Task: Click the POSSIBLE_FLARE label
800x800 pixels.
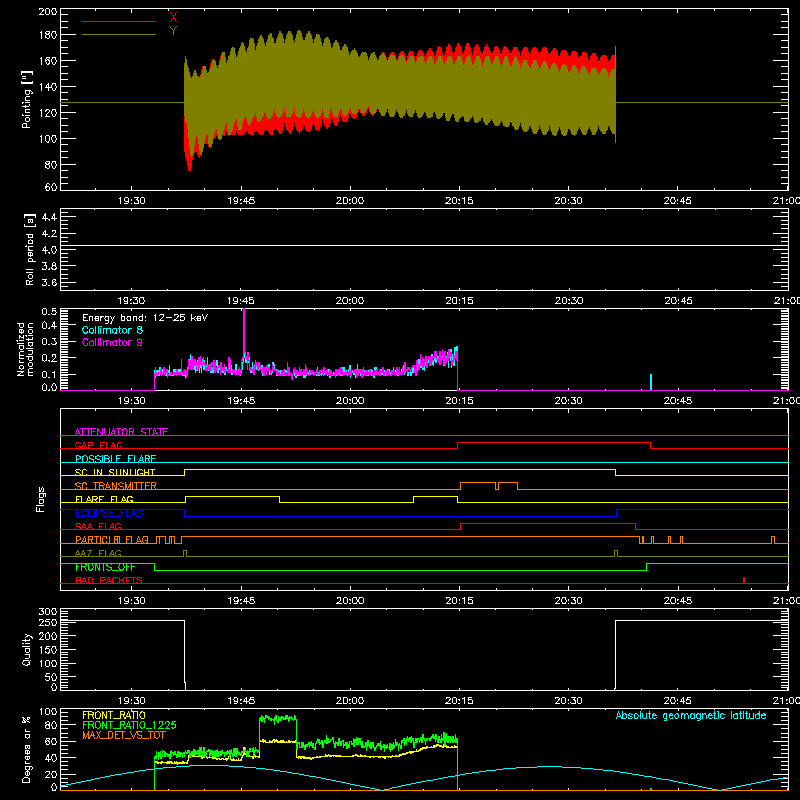Action: [115, 459]
